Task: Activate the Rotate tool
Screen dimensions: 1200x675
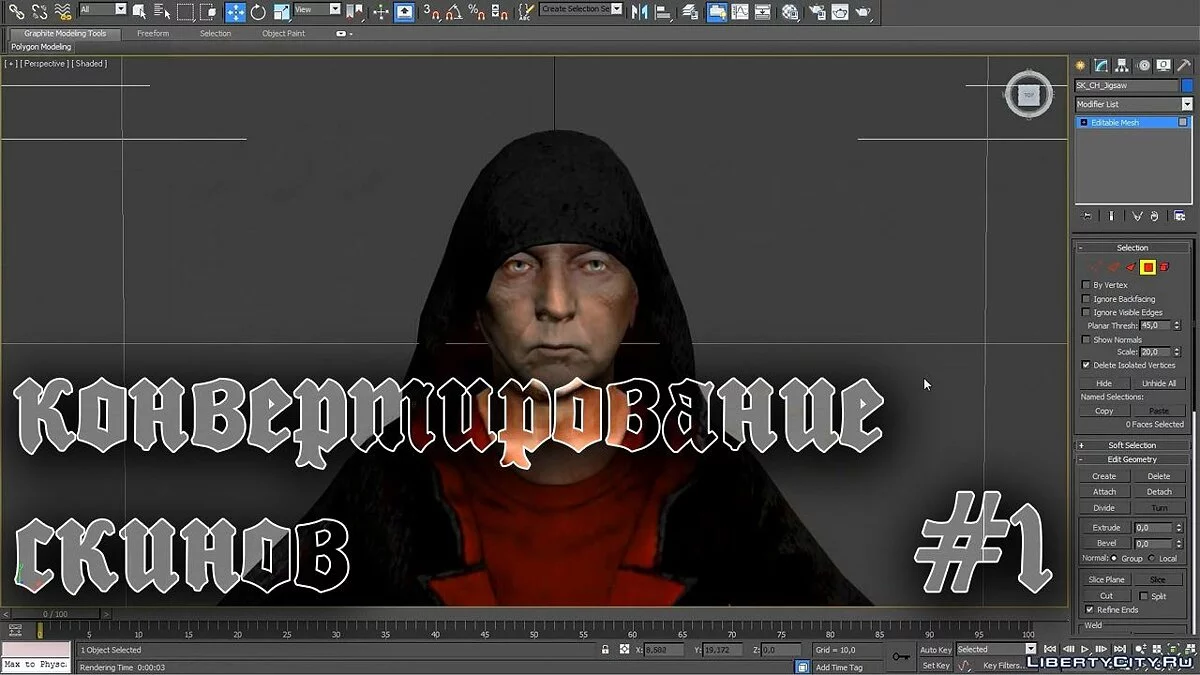Action: [x=258, y=12]
